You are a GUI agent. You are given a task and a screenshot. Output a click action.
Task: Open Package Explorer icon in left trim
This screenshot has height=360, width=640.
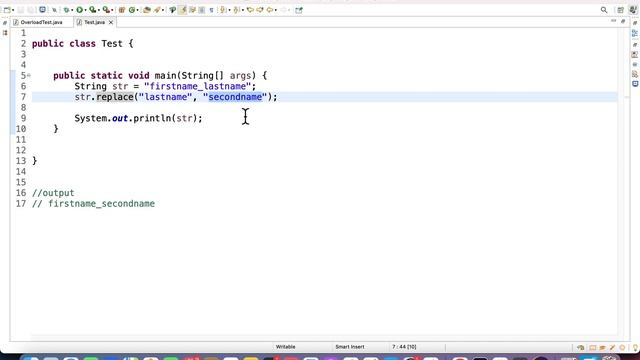[5, 33]
